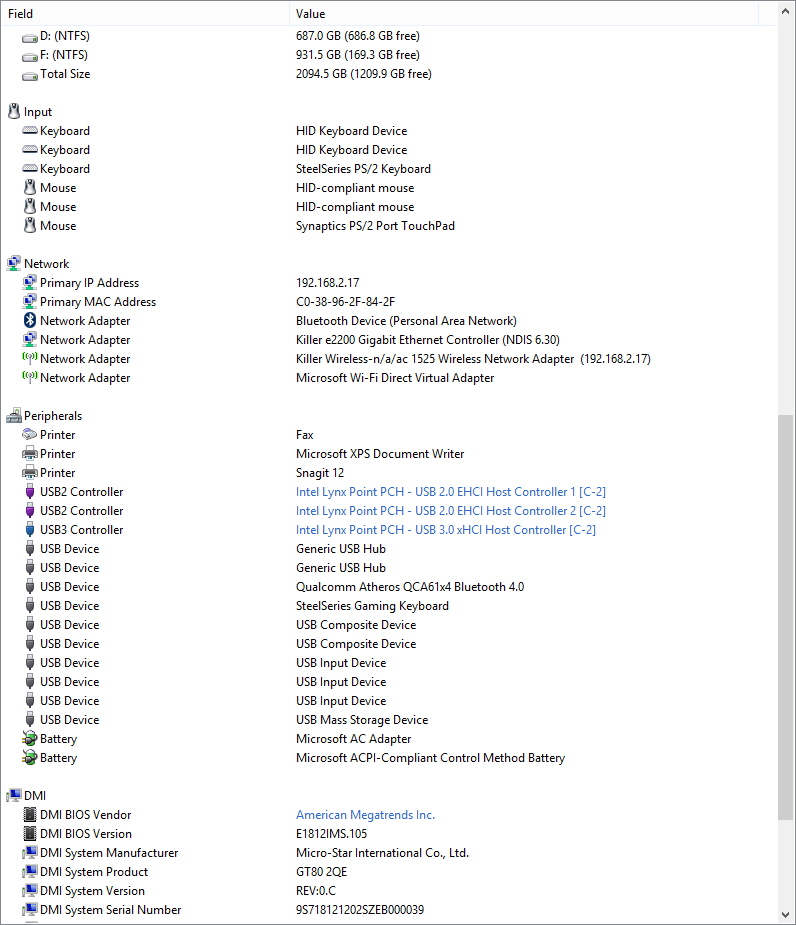The height and width of the screenshot is (925, 796).
Task: Click the vertical scrollbar thumb
Action: (785, 617)
